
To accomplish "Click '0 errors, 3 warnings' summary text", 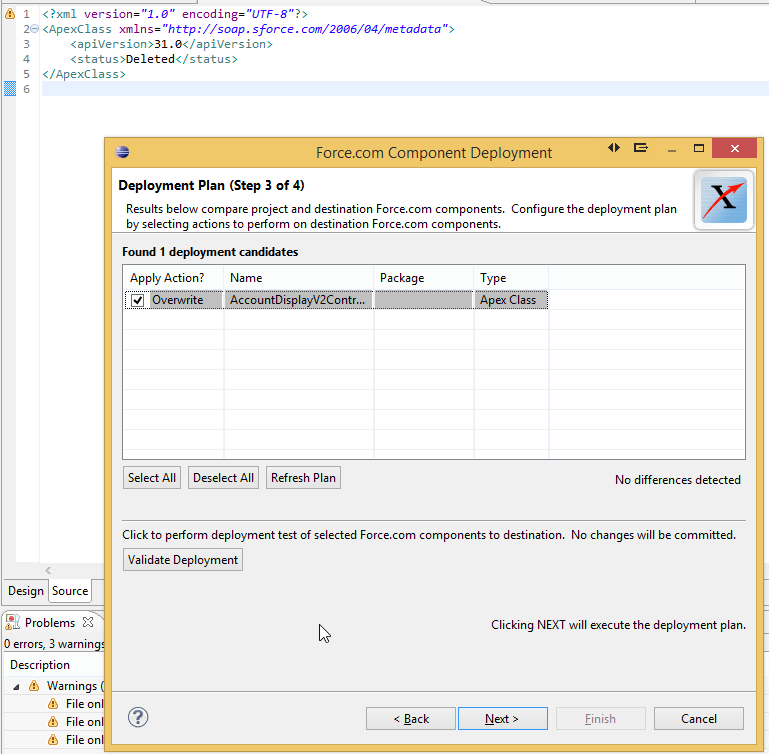I will [x=54, y=644].
